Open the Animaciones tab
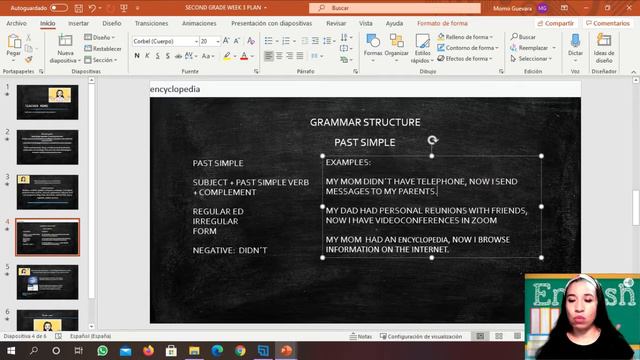 (x=199, y=24)
